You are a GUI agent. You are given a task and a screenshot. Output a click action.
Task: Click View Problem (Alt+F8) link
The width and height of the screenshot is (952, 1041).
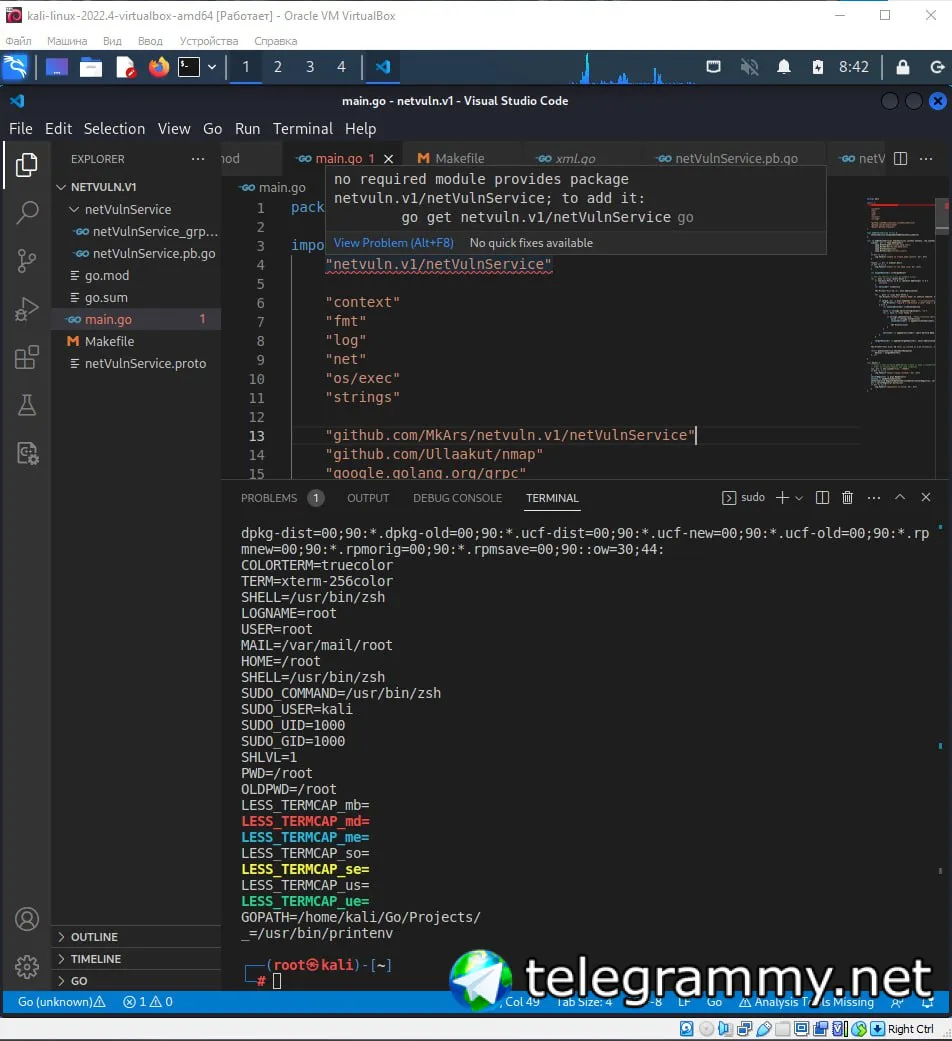click(x=394, y=243)
